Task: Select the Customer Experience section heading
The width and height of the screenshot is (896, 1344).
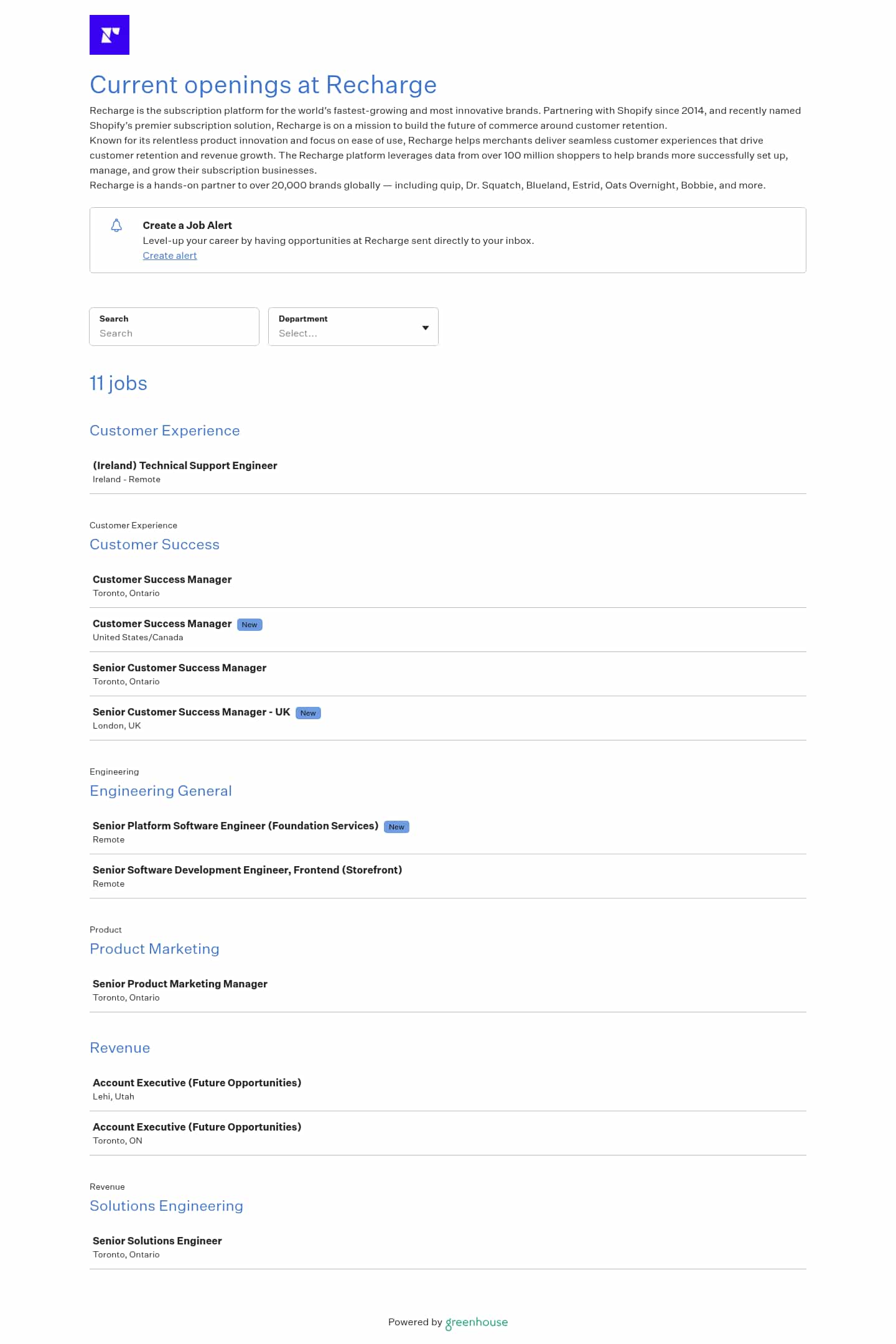Action: click(165, 431)
